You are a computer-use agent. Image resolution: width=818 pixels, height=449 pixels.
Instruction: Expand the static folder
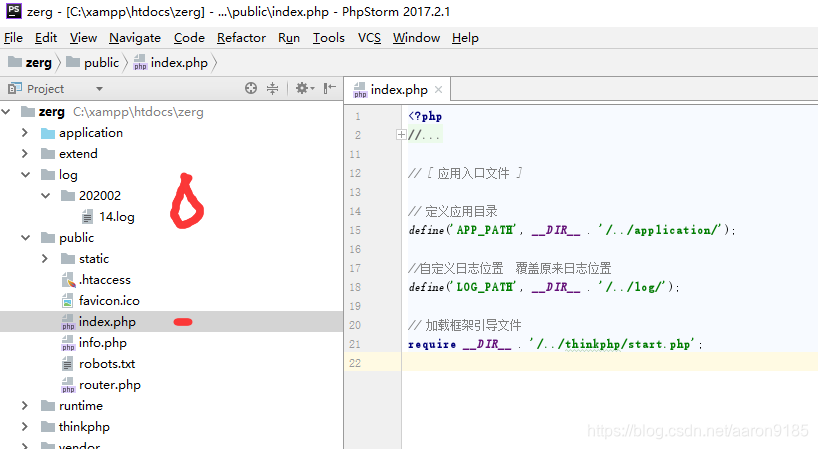click(x=45, y=259)
